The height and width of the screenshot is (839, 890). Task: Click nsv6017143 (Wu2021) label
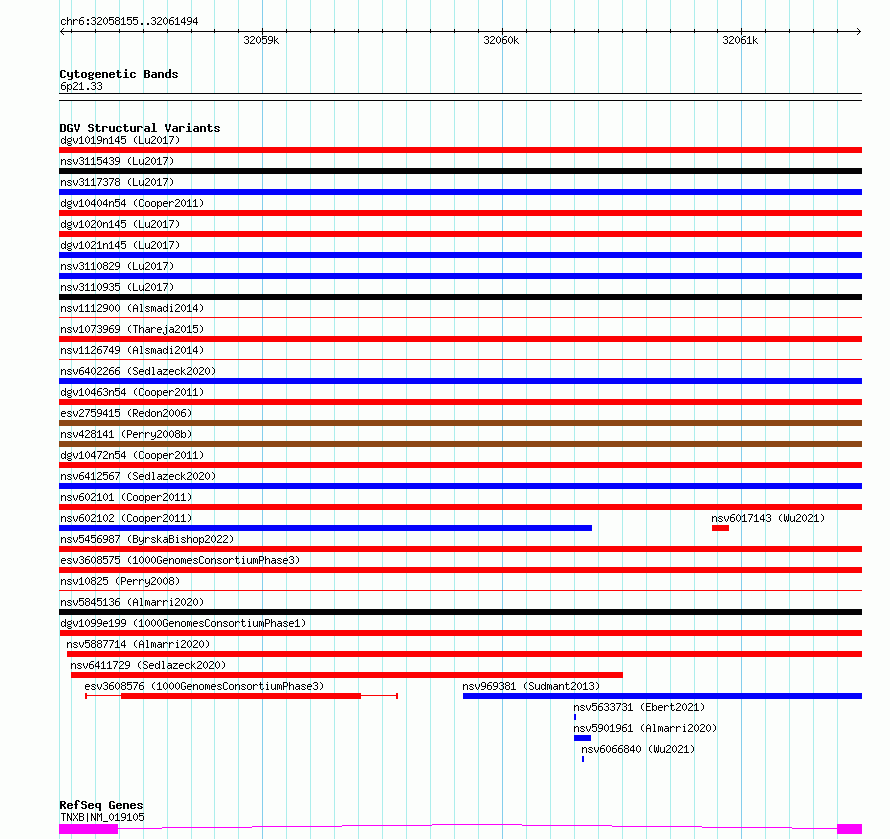(x=768, y=518)
